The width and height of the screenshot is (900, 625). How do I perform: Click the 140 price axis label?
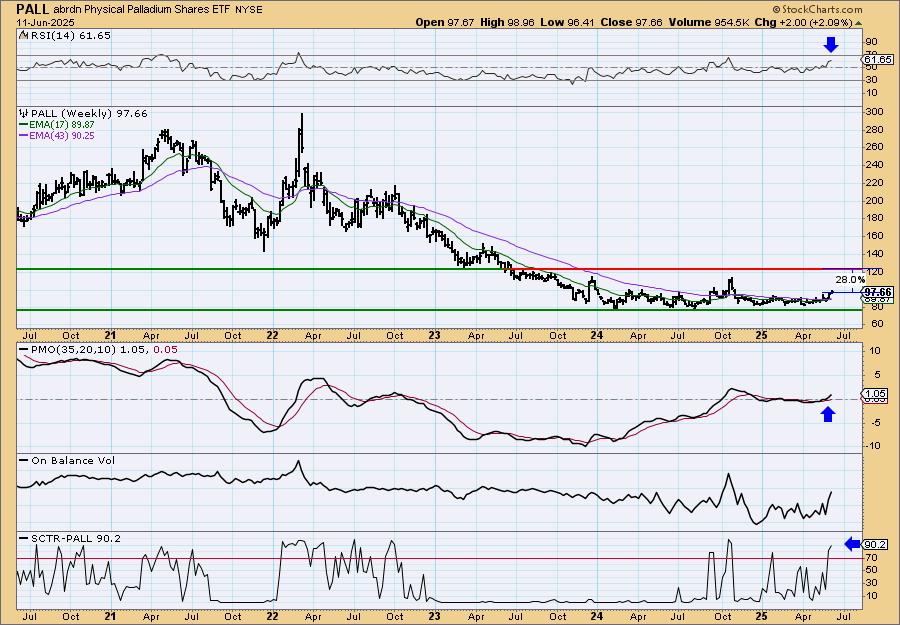875,253
